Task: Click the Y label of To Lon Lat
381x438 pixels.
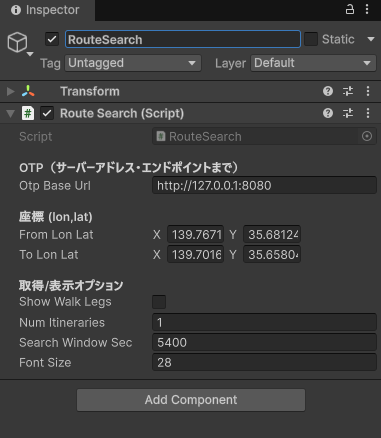Action: pos(233,255)
